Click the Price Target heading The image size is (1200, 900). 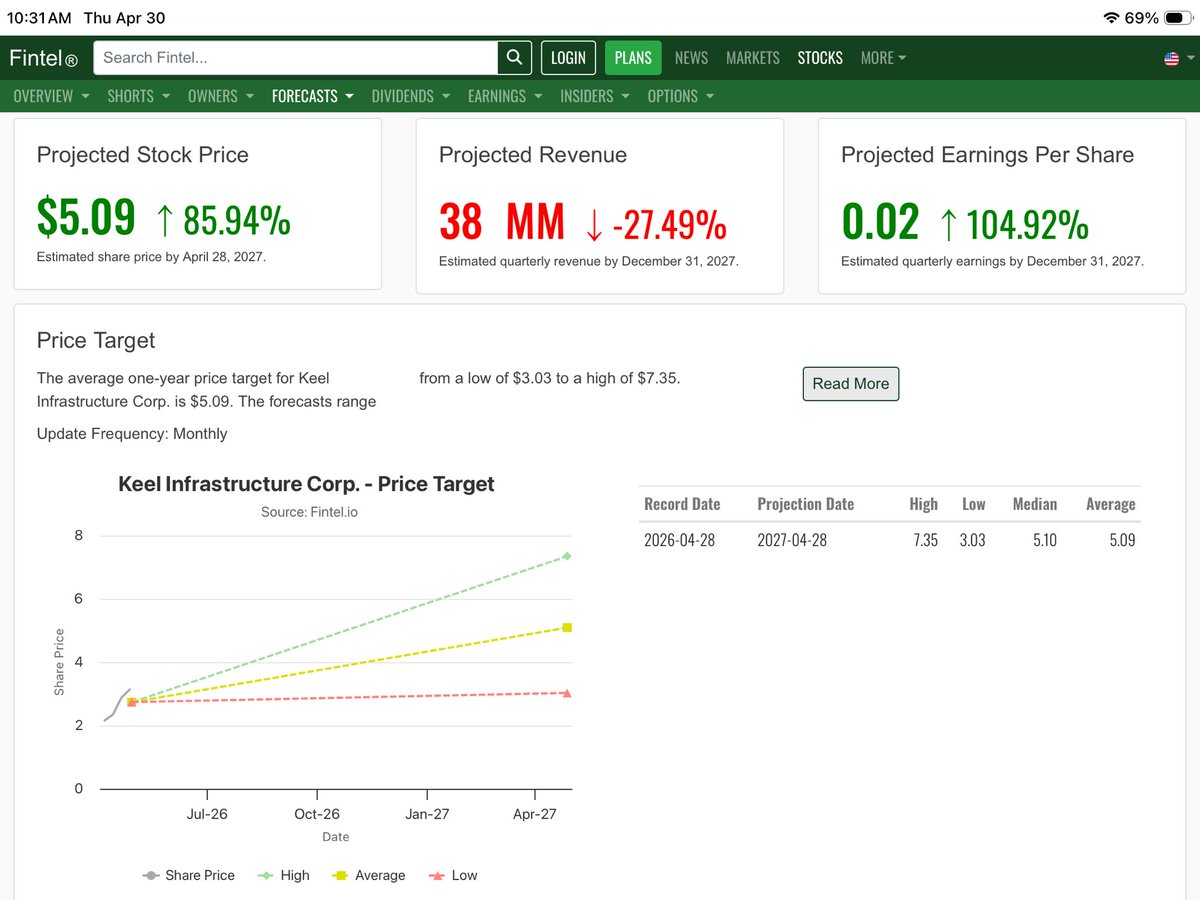96,340
